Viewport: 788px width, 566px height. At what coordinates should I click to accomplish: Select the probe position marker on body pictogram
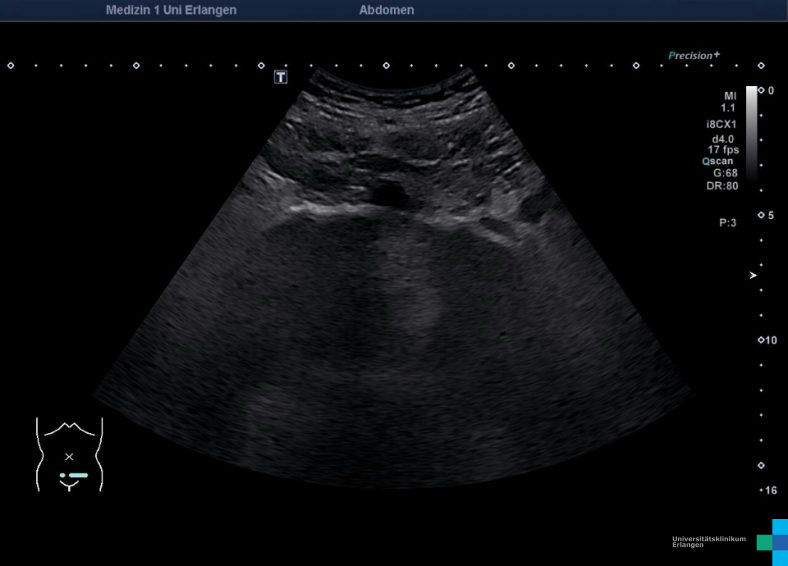(x=75, y=475)
